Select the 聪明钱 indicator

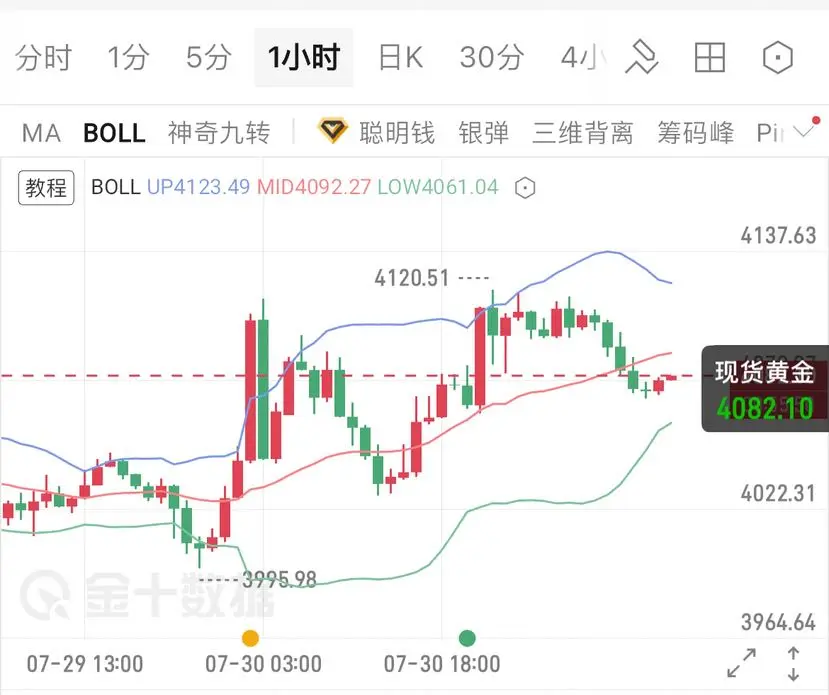[x=397, y=133]
